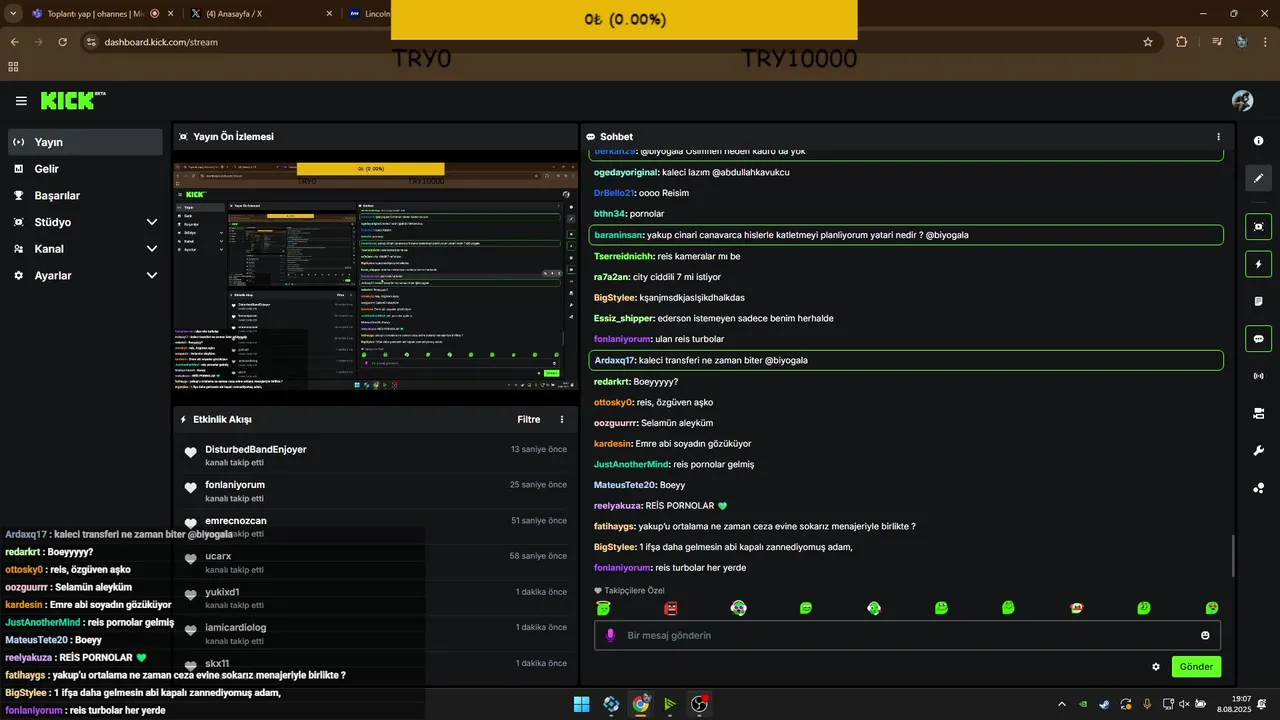Viewport: 1280px width, 720px height.
Task: Click the stream preview thumbnail
Action: point(375,277)
